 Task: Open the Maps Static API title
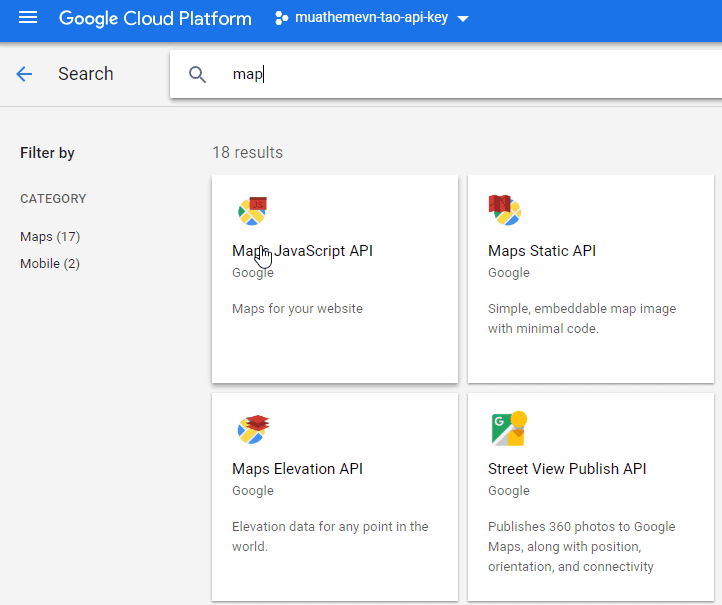(542, 251)
